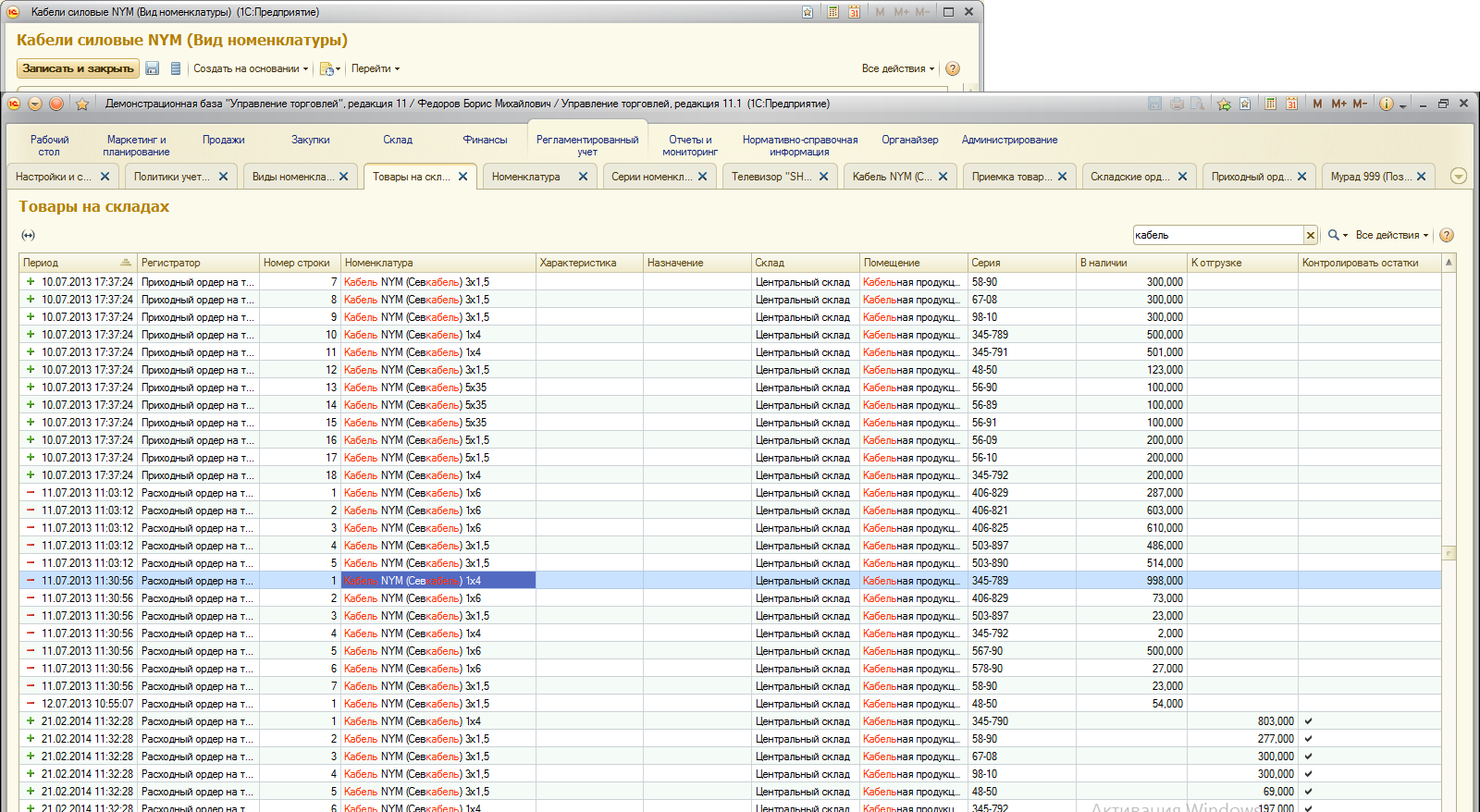1480x812 pixels.
Task: Open Создать на основании dropdown
Action: point(251,68)
